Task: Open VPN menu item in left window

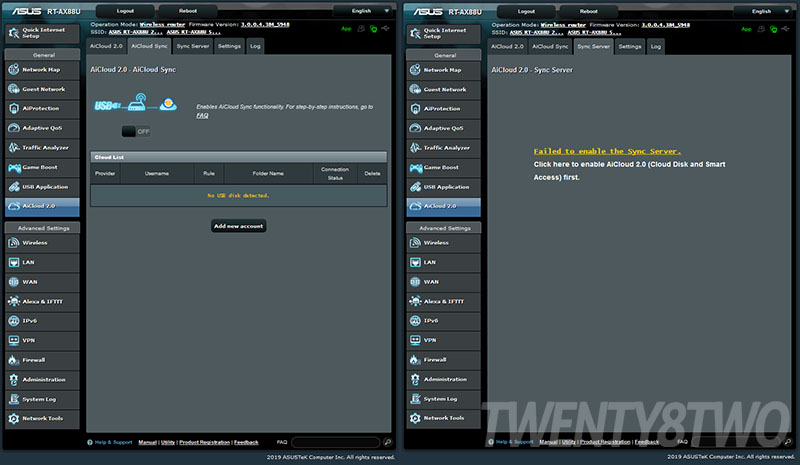Action: (42, 340)
